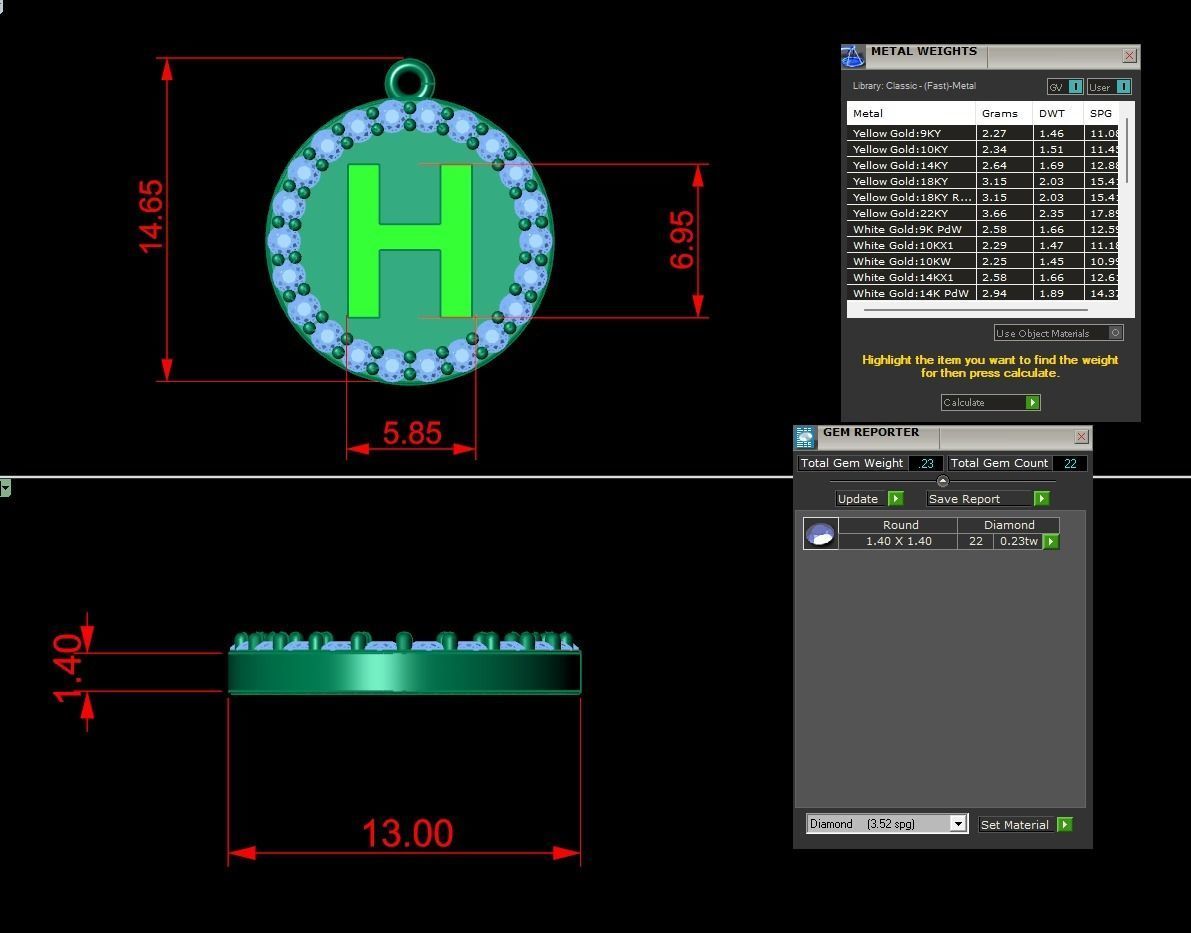
Task: Select the Yellow Gold:14KY row
Action: (983, 165)
